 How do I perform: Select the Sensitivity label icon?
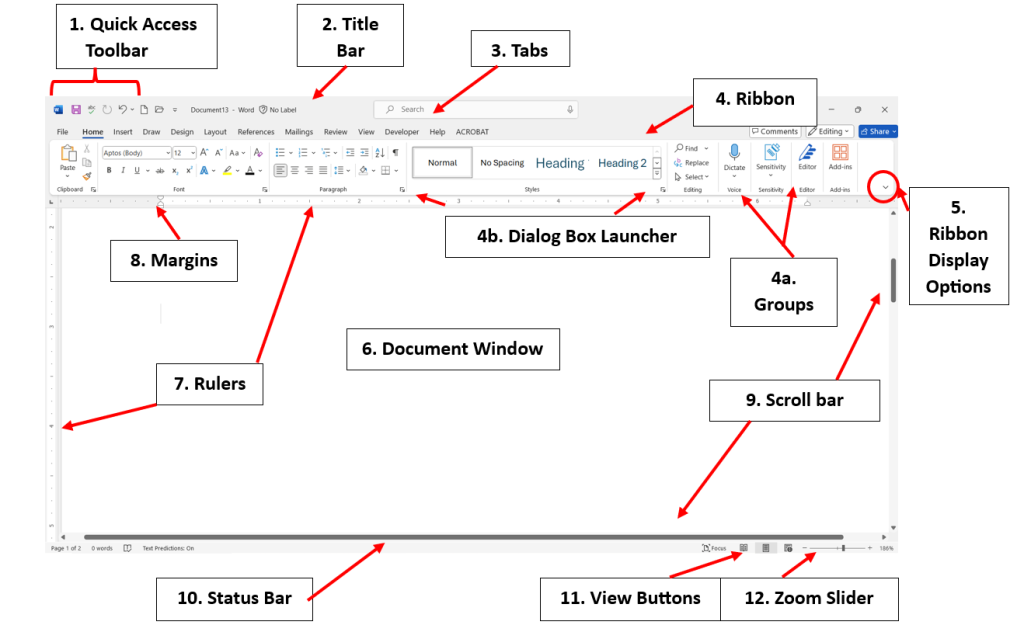point(770,152)
